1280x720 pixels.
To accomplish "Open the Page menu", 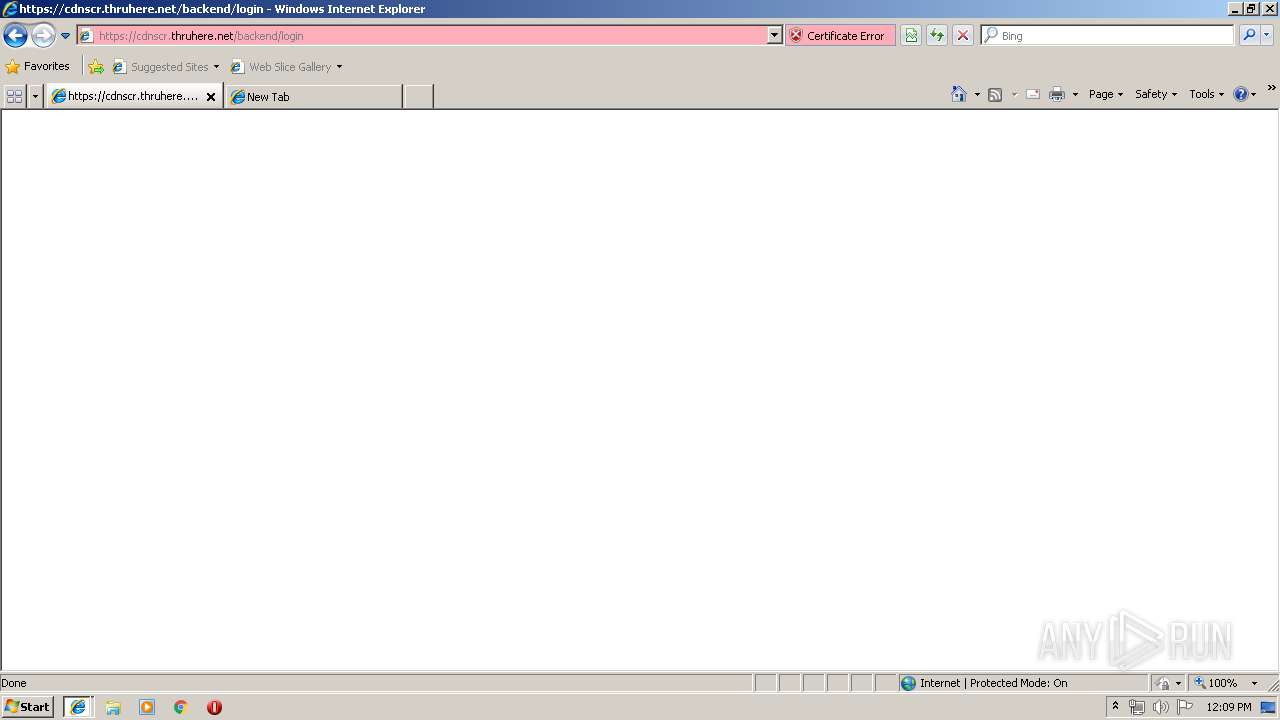I will click(x=1106, y=94).
